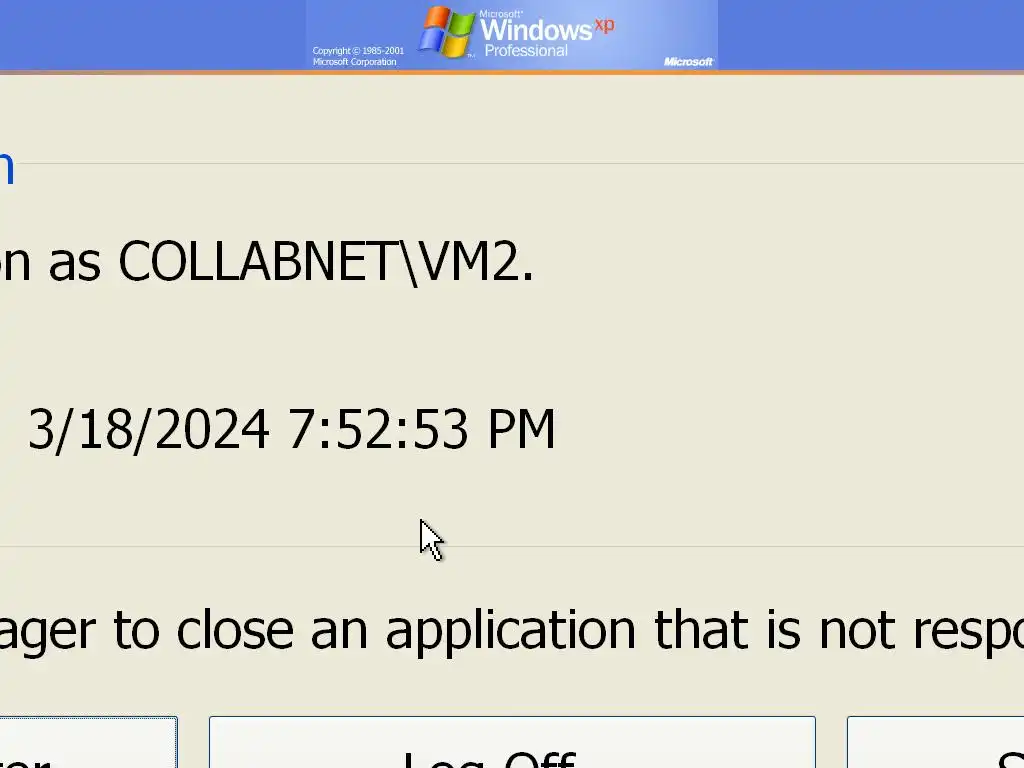Screen dimensions: 1024x768
Task: Click the blue banner area right of logo
Action: tap(871, 35)
